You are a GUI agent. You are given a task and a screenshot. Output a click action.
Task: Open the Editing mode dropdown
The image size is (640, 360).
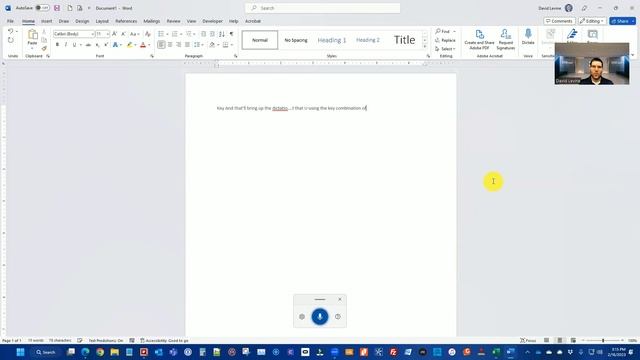(x=592, y=21)
